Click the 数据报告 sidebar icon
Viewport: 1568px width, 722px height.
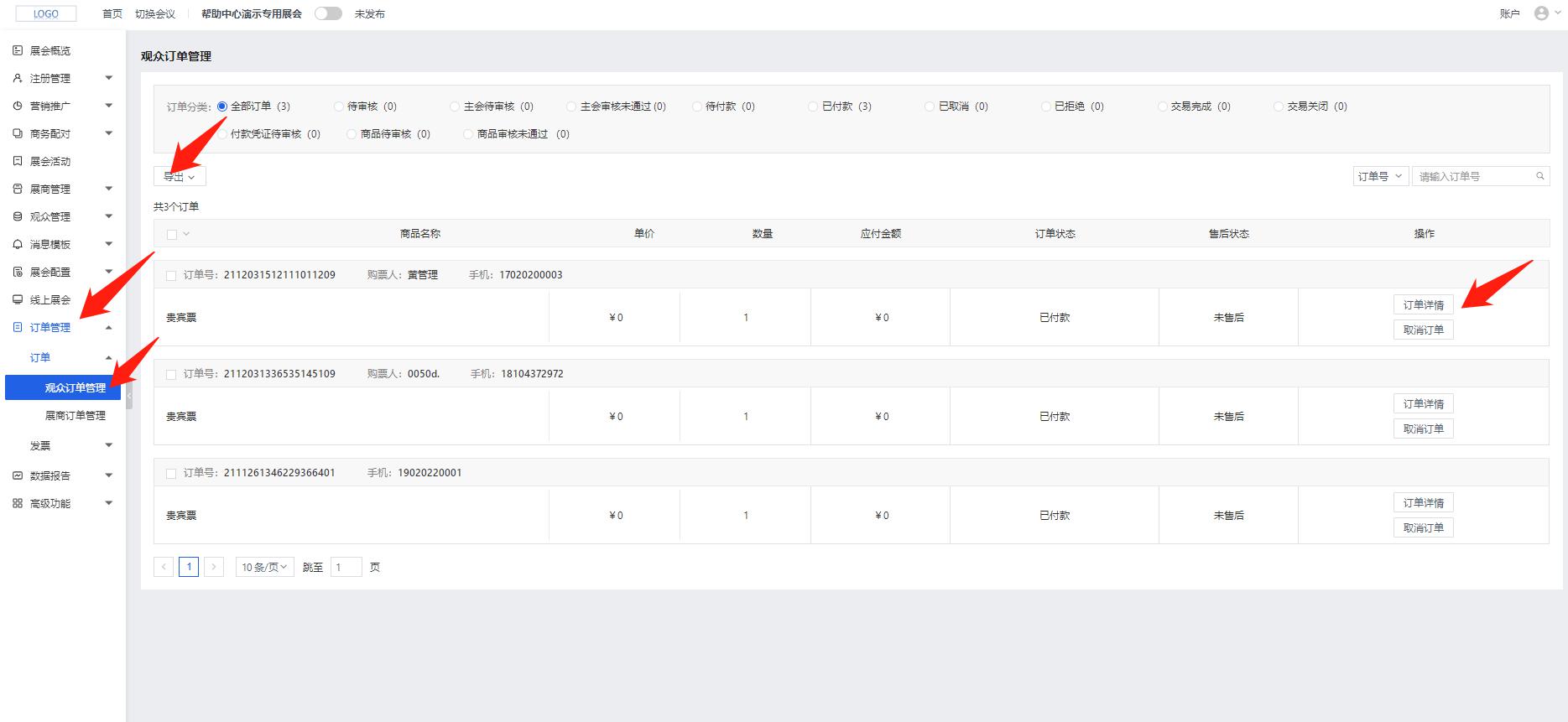tap(18, 475)
